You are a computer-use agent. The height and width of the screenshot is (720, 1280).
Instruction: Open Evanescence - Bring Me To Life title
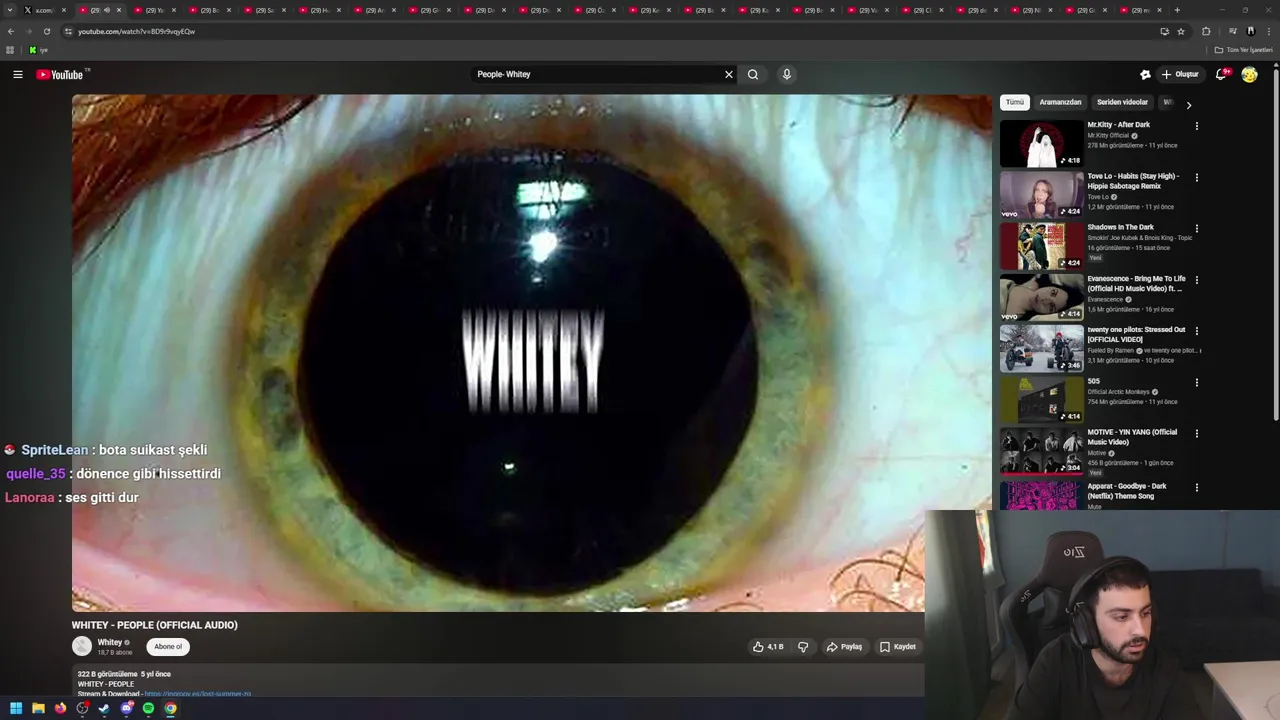tap(1137, 284)
